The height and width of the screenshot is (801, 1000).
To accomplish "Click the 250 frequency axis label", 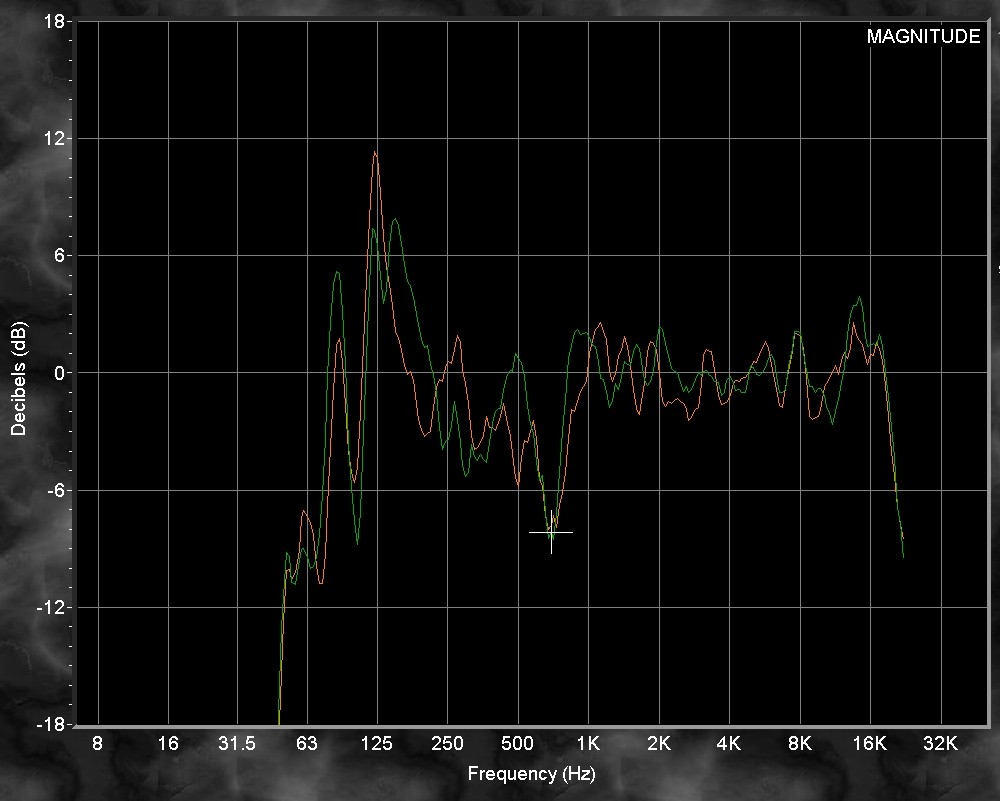I will tap(447, 744).
